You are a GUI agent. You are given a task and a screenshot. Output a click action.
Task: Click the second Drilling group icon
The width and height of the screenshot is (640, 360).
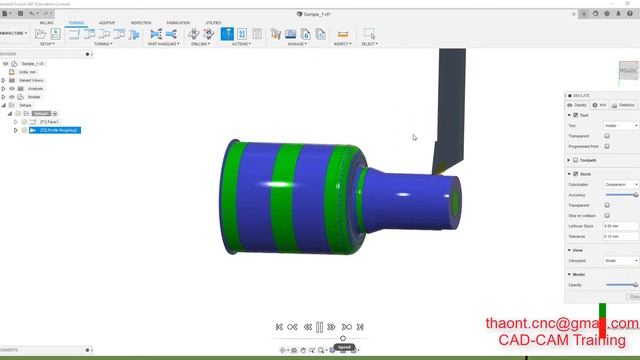(x=209, y=34)
